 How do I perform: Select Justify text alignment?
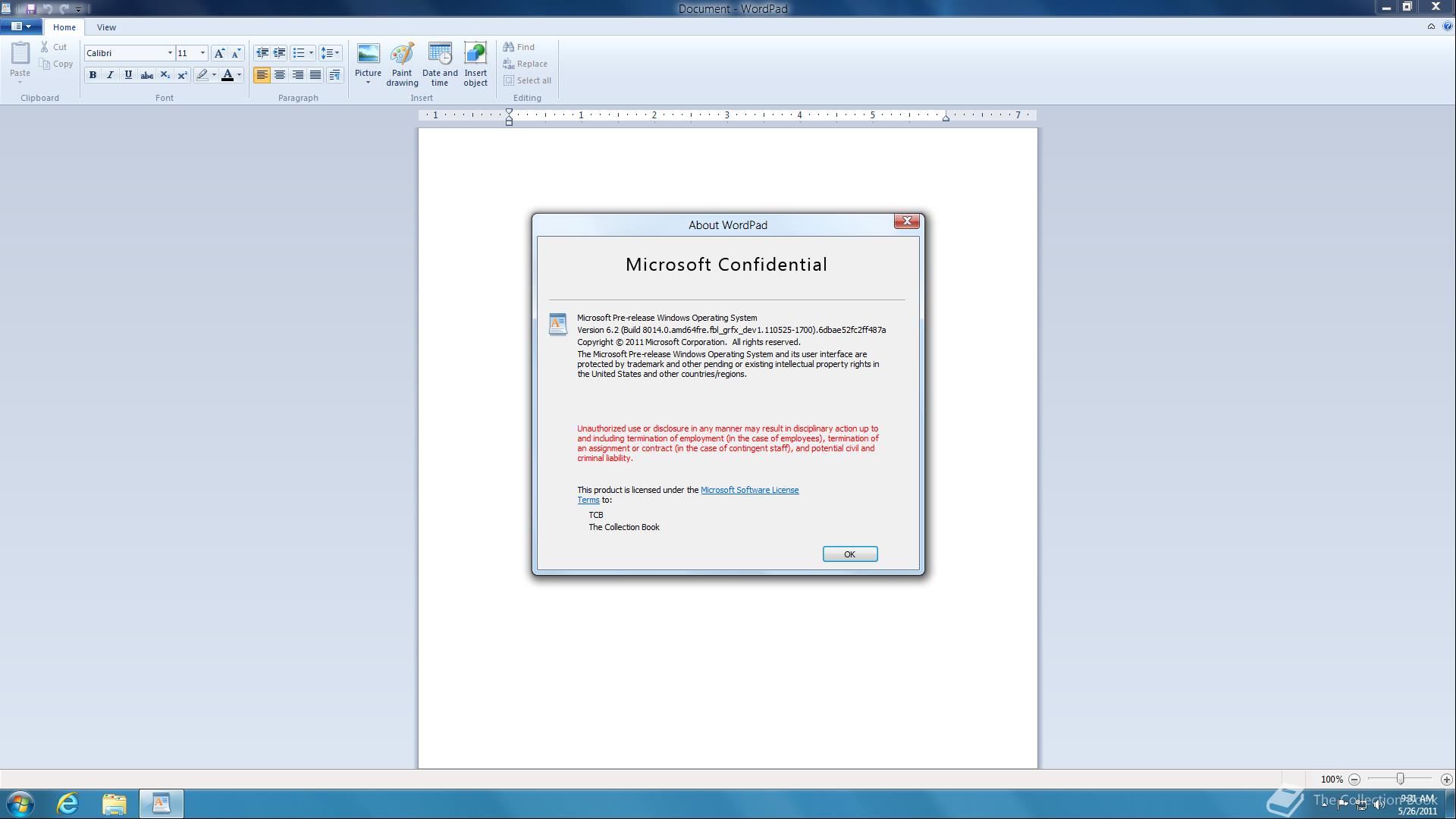click(x=315, y=75)
